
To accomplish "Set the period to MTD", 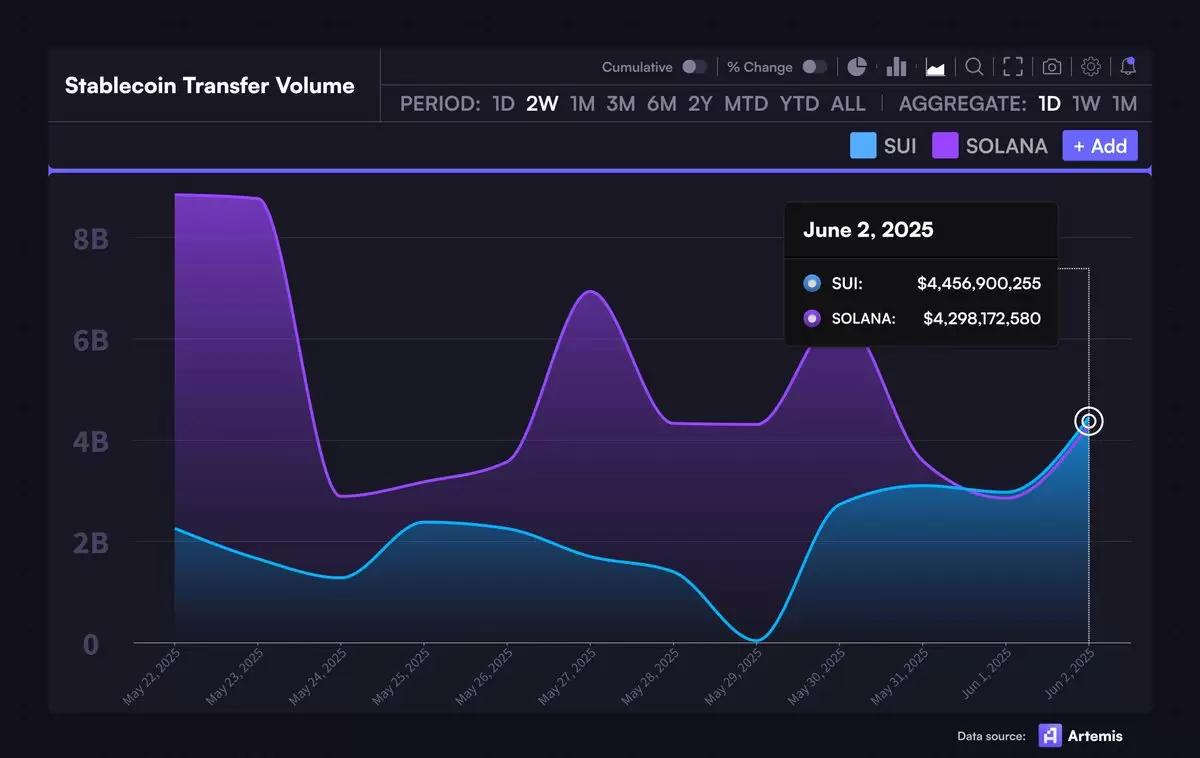I will tap(747, 104).
